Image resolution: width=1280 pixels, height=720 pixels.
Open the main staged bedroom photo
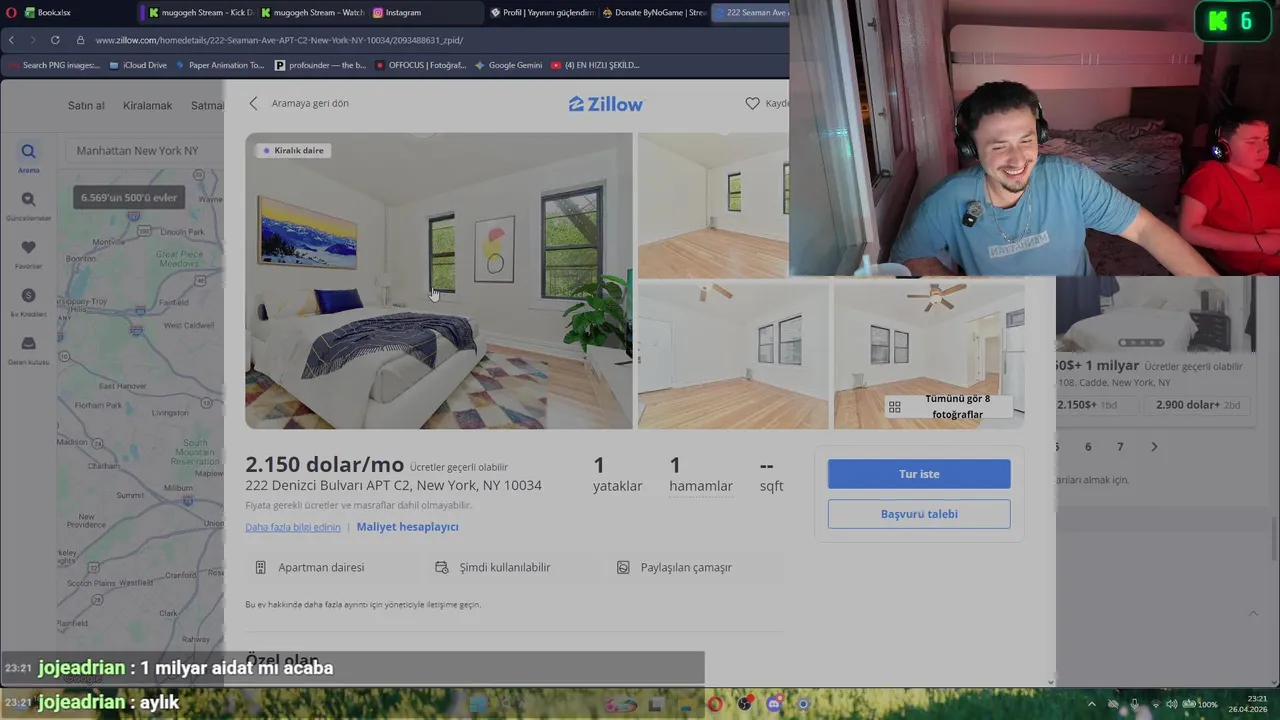pos(439,281)
